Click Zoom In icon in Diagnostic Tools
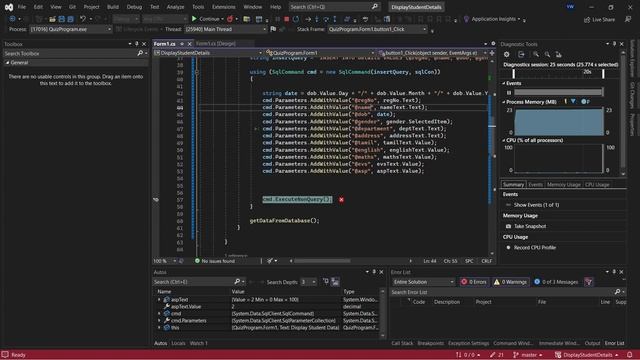Screen dimensions: 640x360 (x=536, y=54)
